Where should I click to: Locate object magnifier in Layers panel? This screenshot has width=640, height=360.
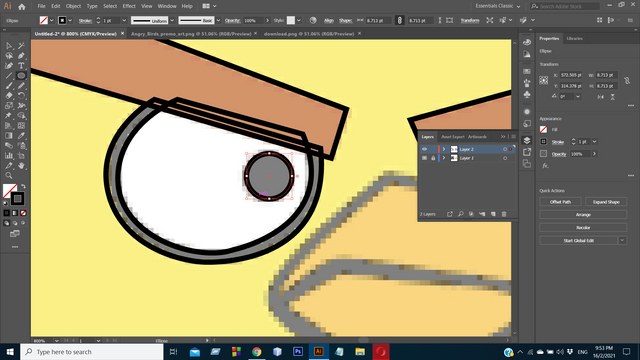click(x=461, y=214)
